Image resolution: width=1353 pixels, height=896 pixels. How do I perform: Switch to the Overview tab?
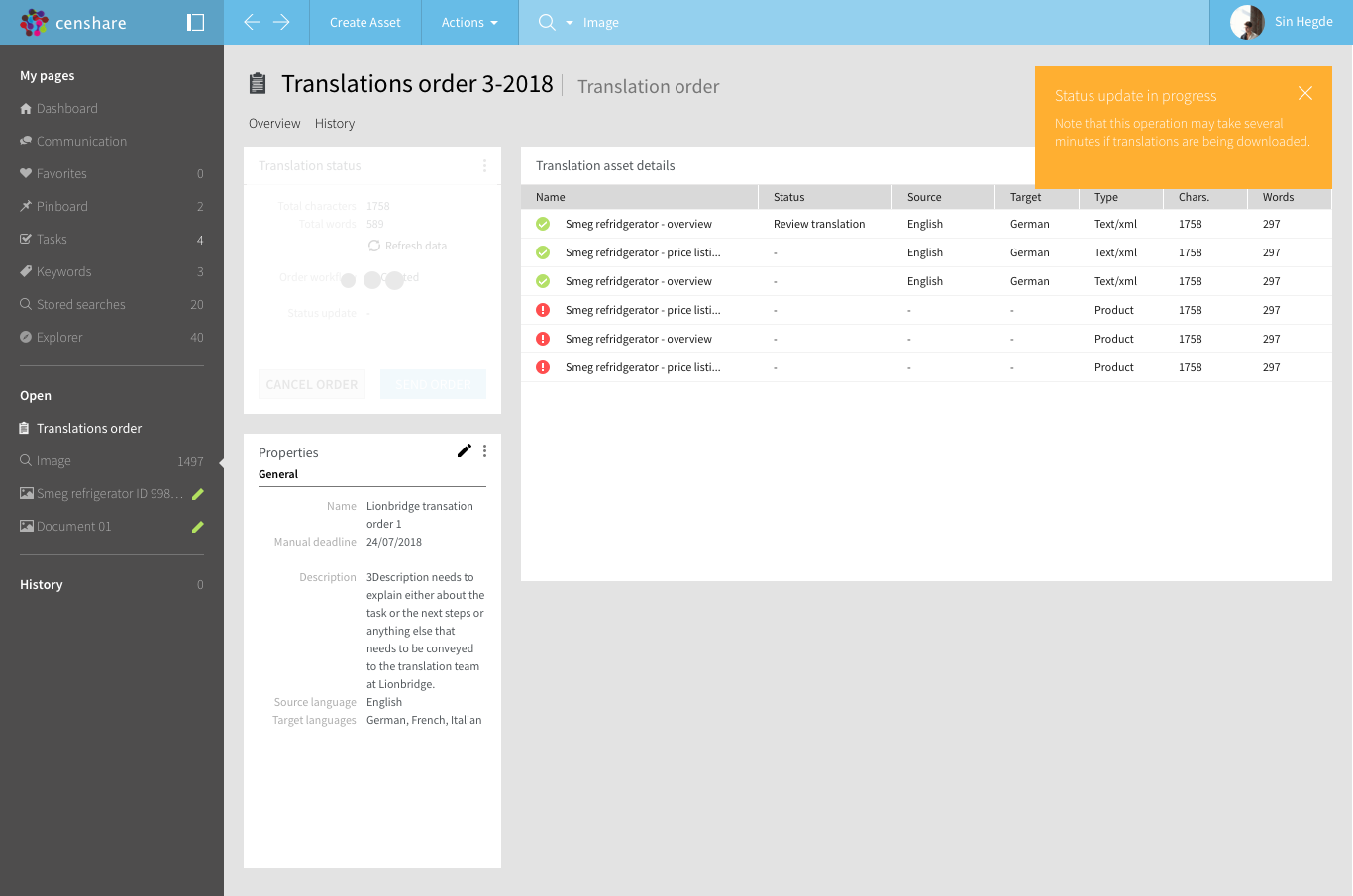tap(274, 124)
